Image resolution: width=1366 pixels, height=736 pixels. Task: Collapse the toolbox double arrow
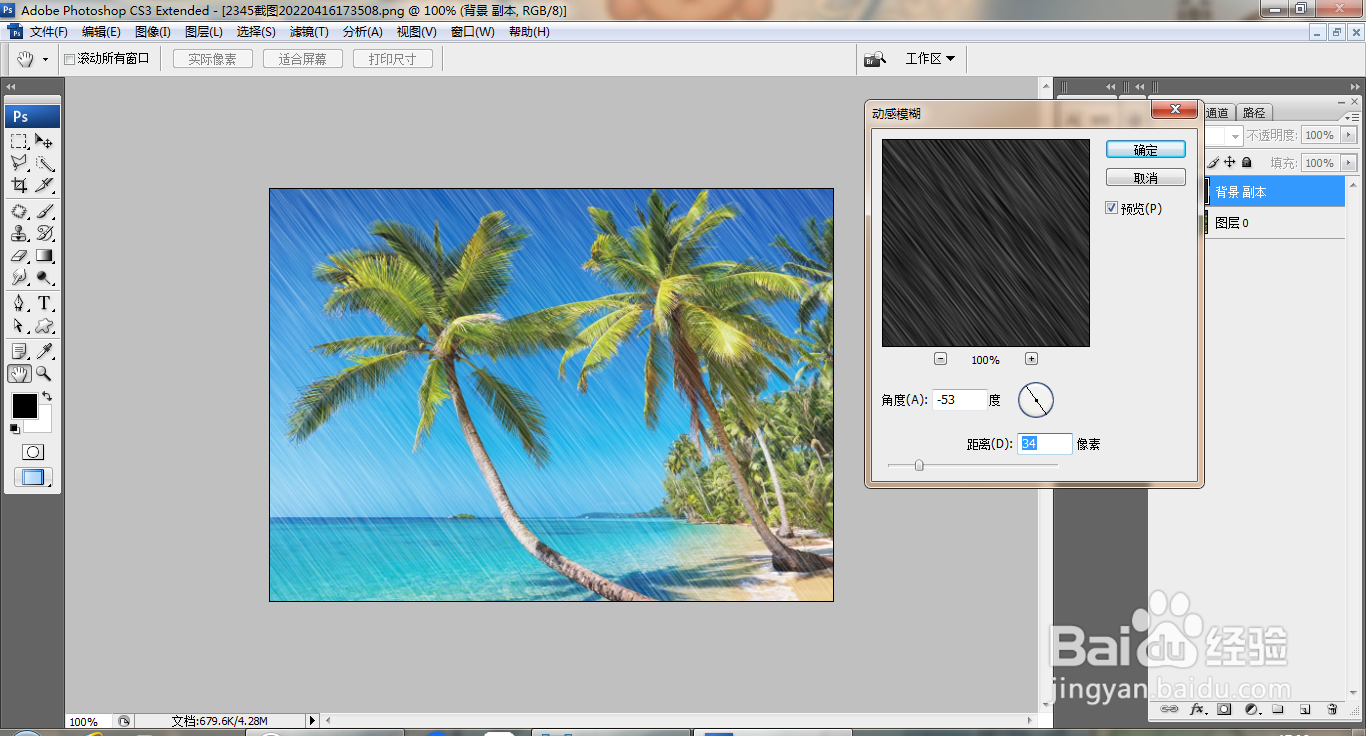click(11, 87)
